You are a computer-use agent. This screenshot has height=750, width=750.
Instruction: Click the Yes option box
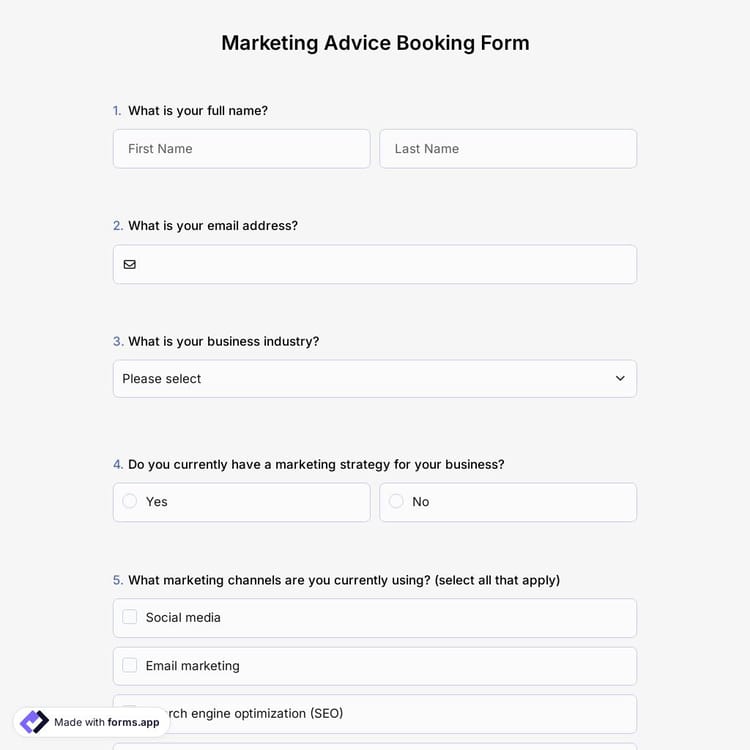241,502
